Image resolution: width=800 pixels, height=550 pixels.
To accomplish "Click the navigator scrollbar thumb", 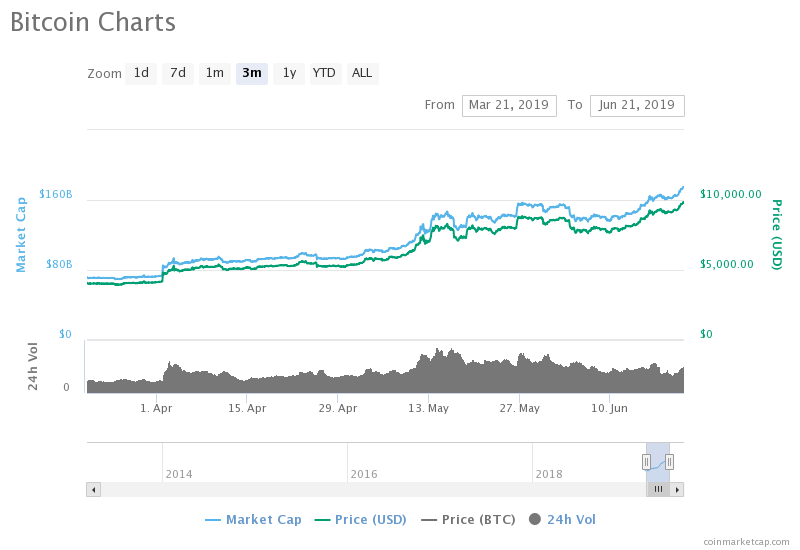I will point(658,490).
